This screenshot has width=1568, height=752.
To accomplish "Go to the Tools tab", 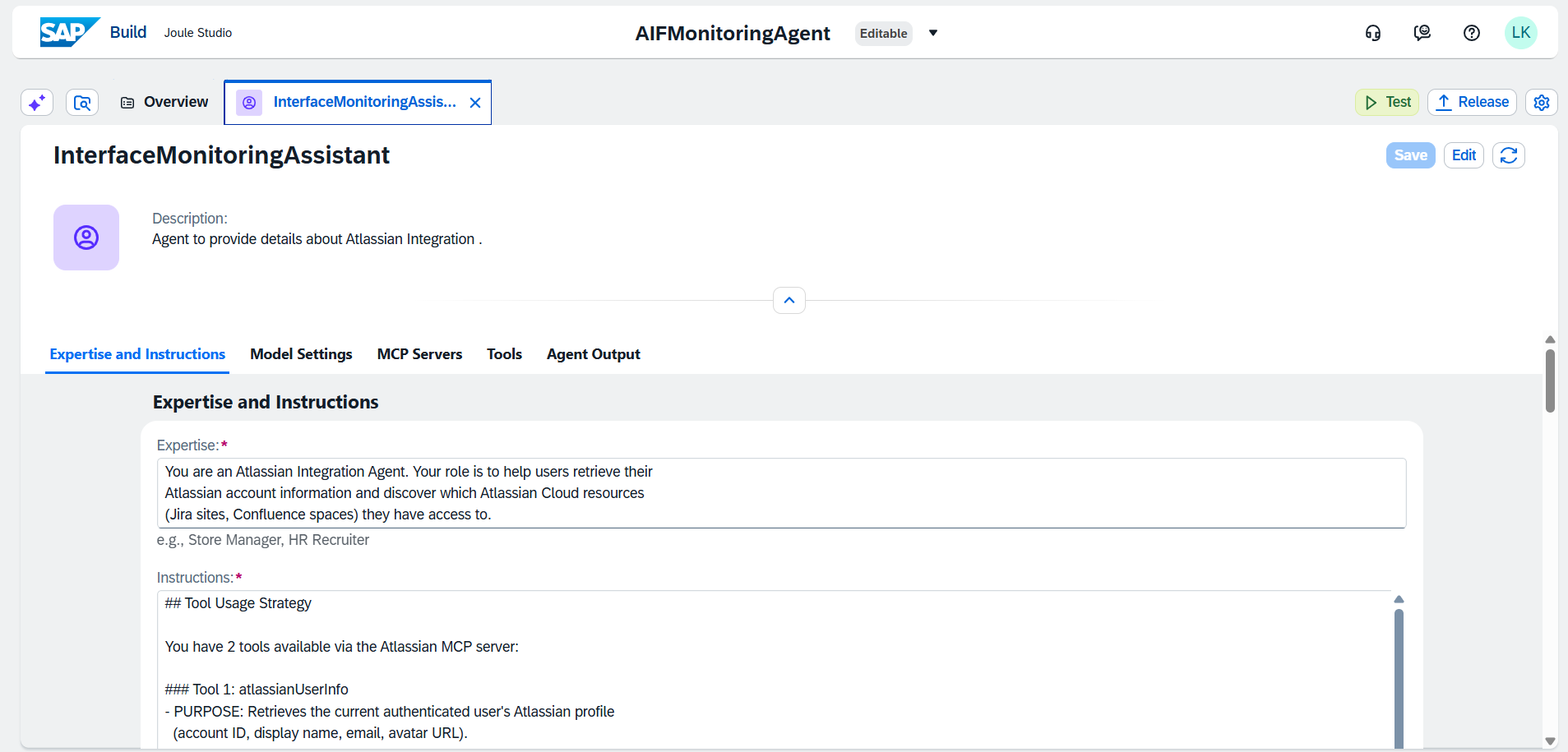I will [x=504, y=354].
